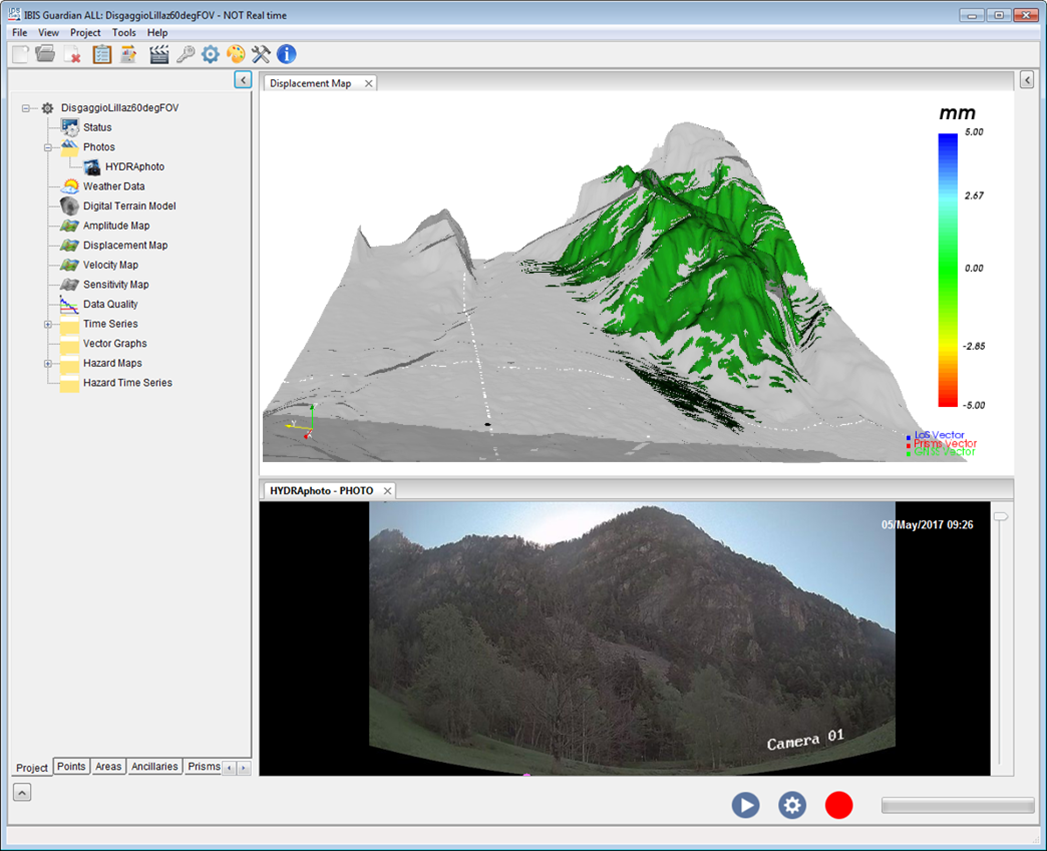Click the mm color scale bar
Image resolution: width=1047 pixels, height=851 pixels.
(x=948, y=269)
